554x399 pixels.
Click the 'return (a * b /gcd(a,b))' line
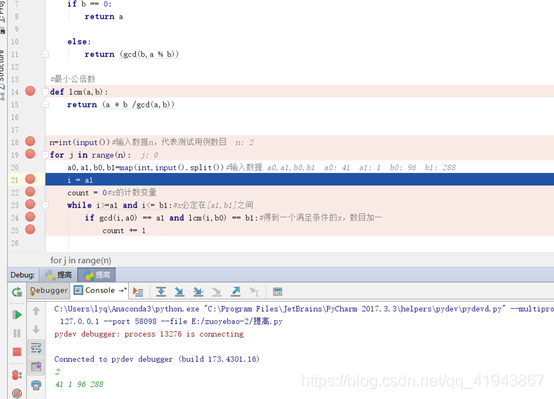pyautogui.click(x=121, y=105)
